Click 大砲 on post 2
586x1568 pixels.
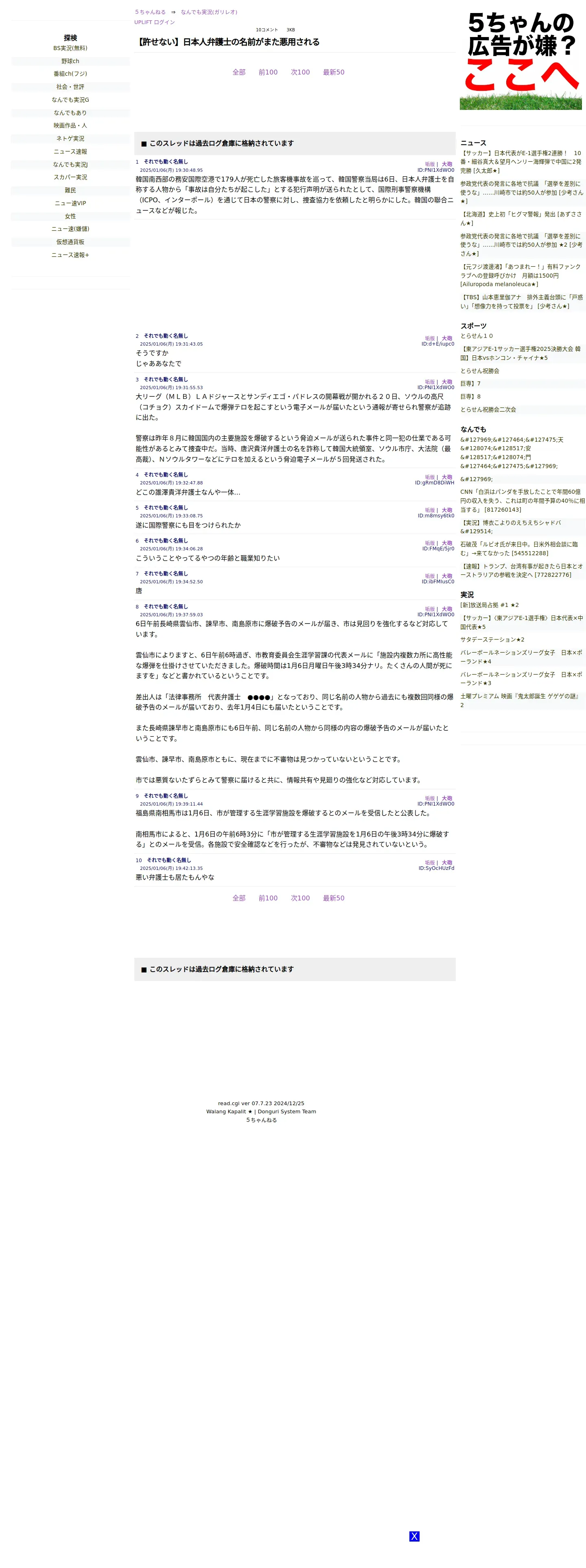[447, 338]
